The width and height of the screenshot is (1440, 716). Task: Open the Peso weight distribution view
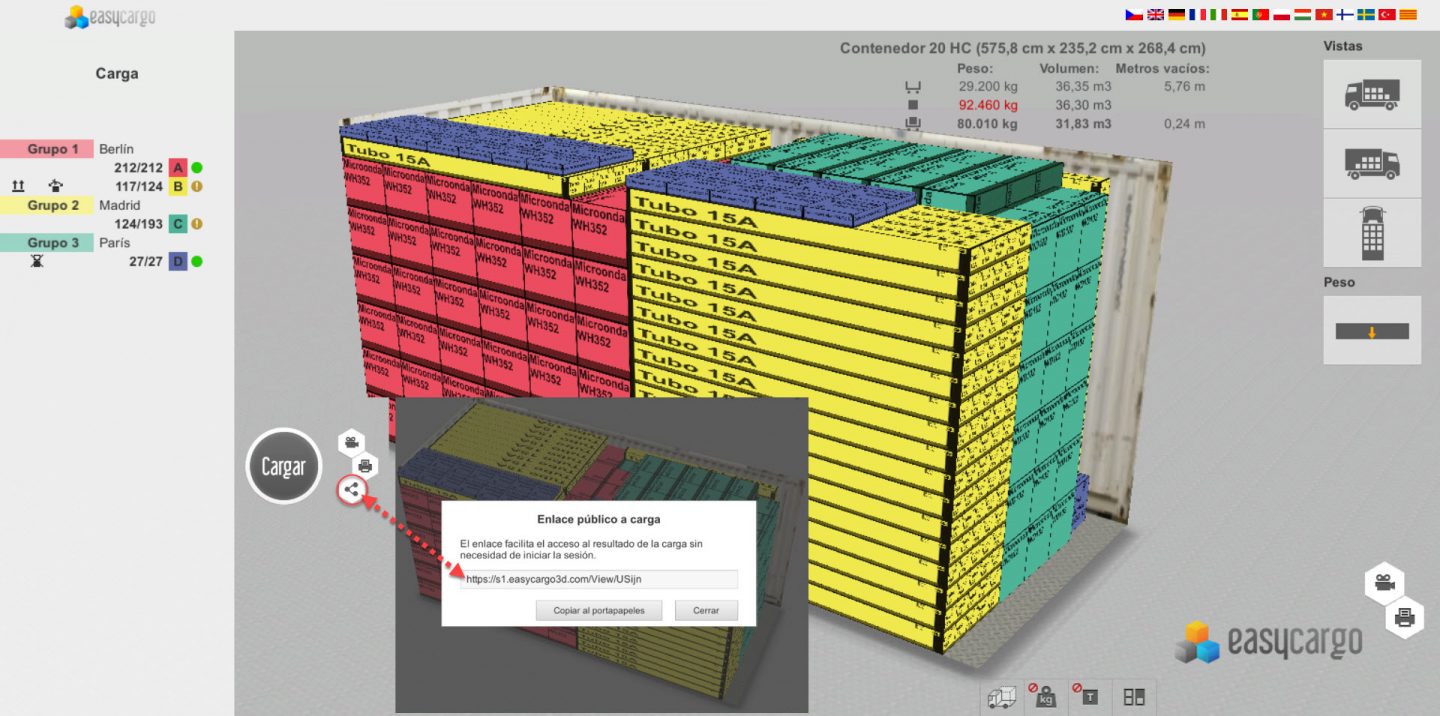click(x=1371, y=330)
